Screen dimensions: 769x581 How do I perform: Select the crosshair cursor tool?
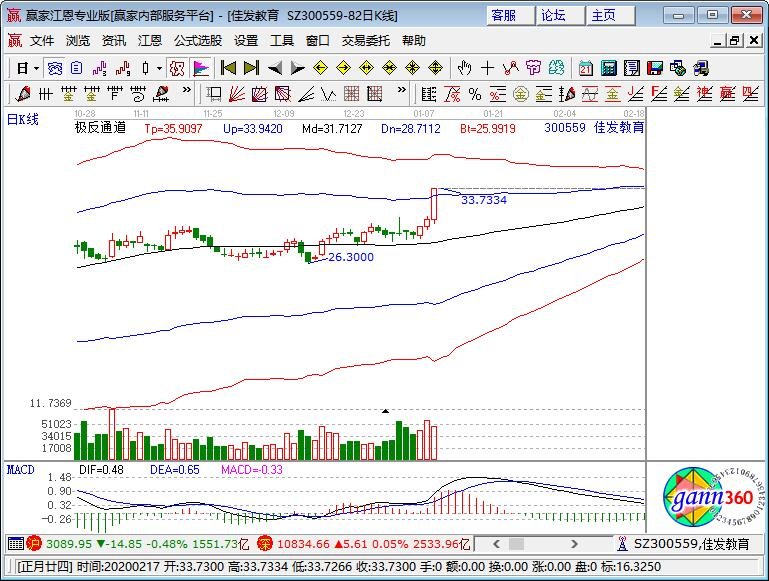coord(487,68)
